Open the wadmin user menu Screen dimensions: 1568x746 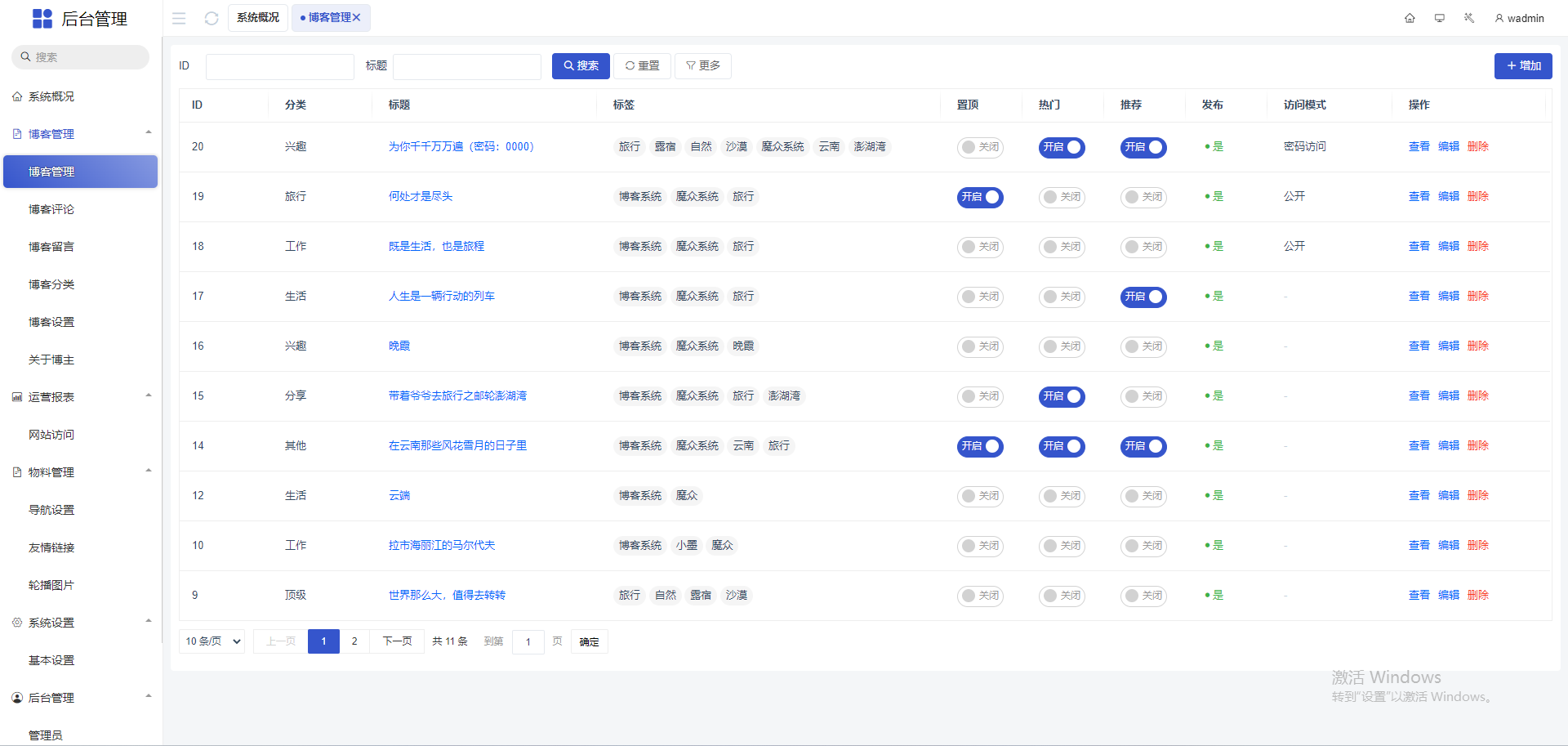click(x=1519, y=18)
